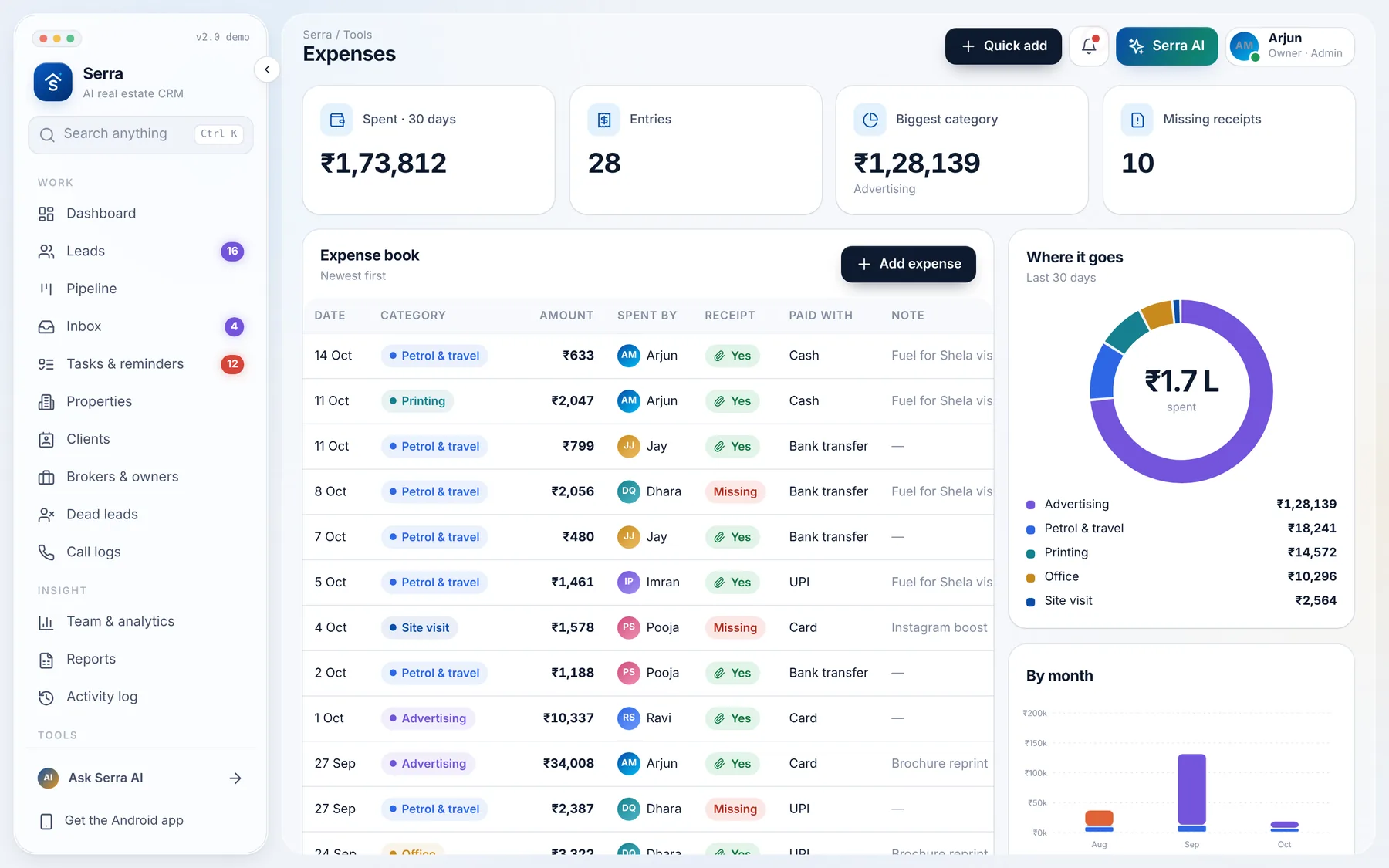Image resolution: width=1389 pixels, height=868 pixels.
Task: Sort table by AMOUNT column header
Action: pos(566,316)
